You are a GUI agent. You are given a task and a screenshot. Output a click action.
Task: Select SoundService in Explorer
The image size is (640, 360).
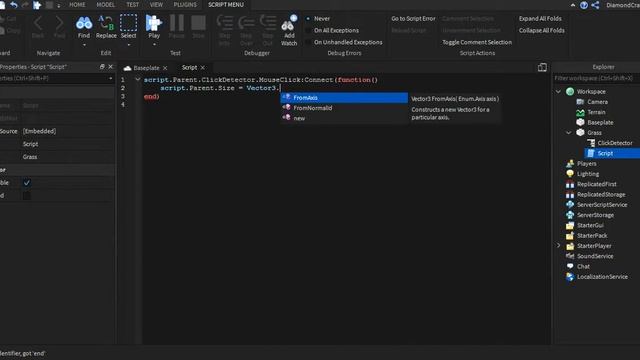[x=595, y=256]
